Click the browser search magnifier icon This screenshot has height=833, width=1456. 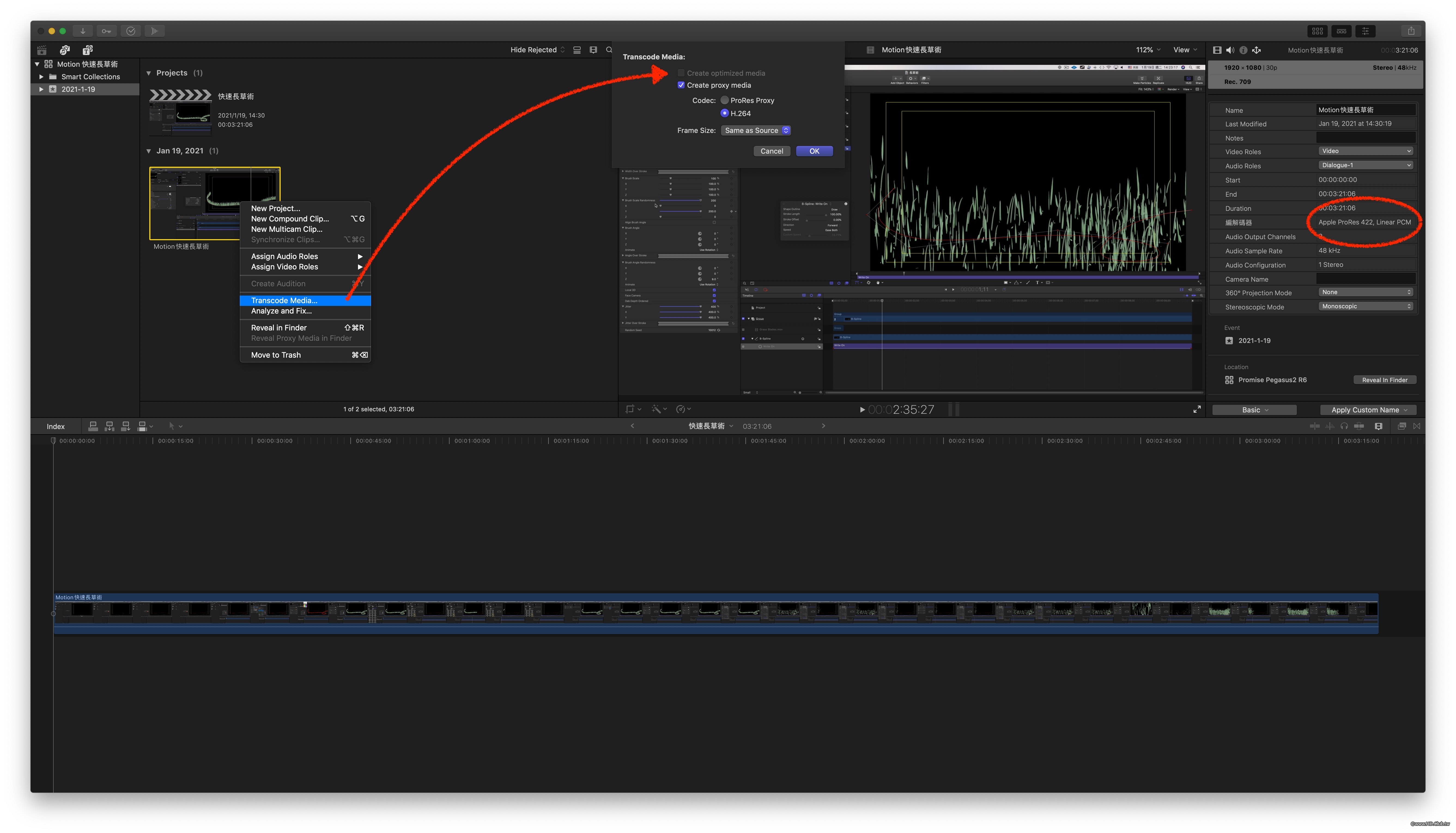pyautogui.click(x=609, y=50)
